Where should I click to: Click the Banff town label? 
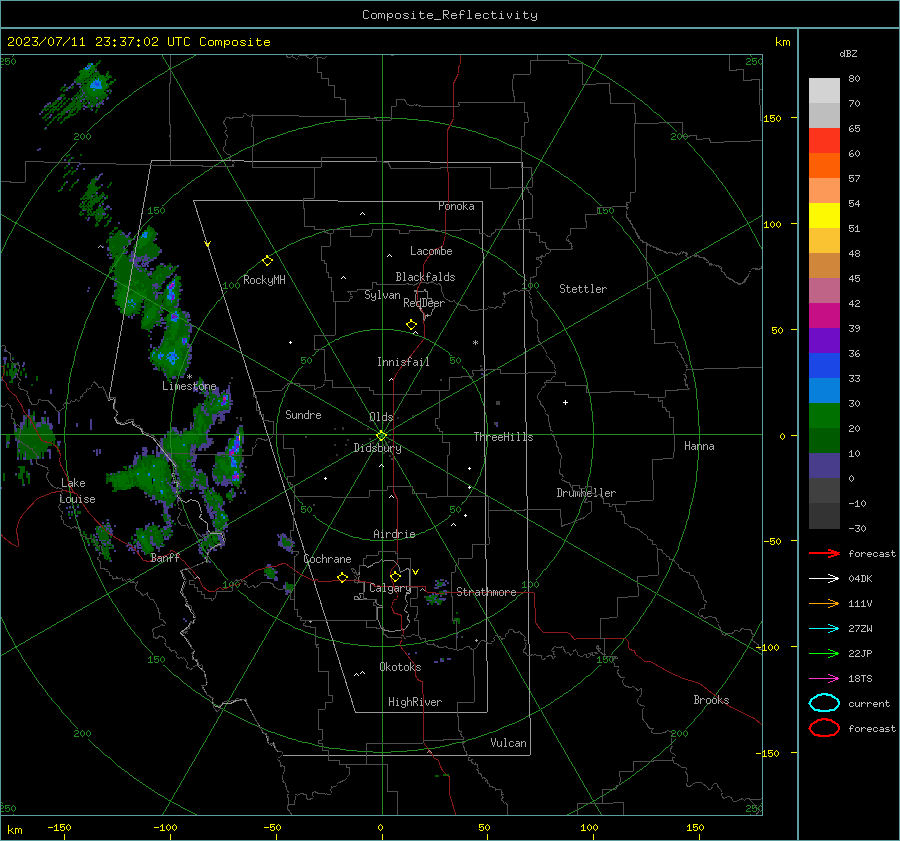pos(165,557)
